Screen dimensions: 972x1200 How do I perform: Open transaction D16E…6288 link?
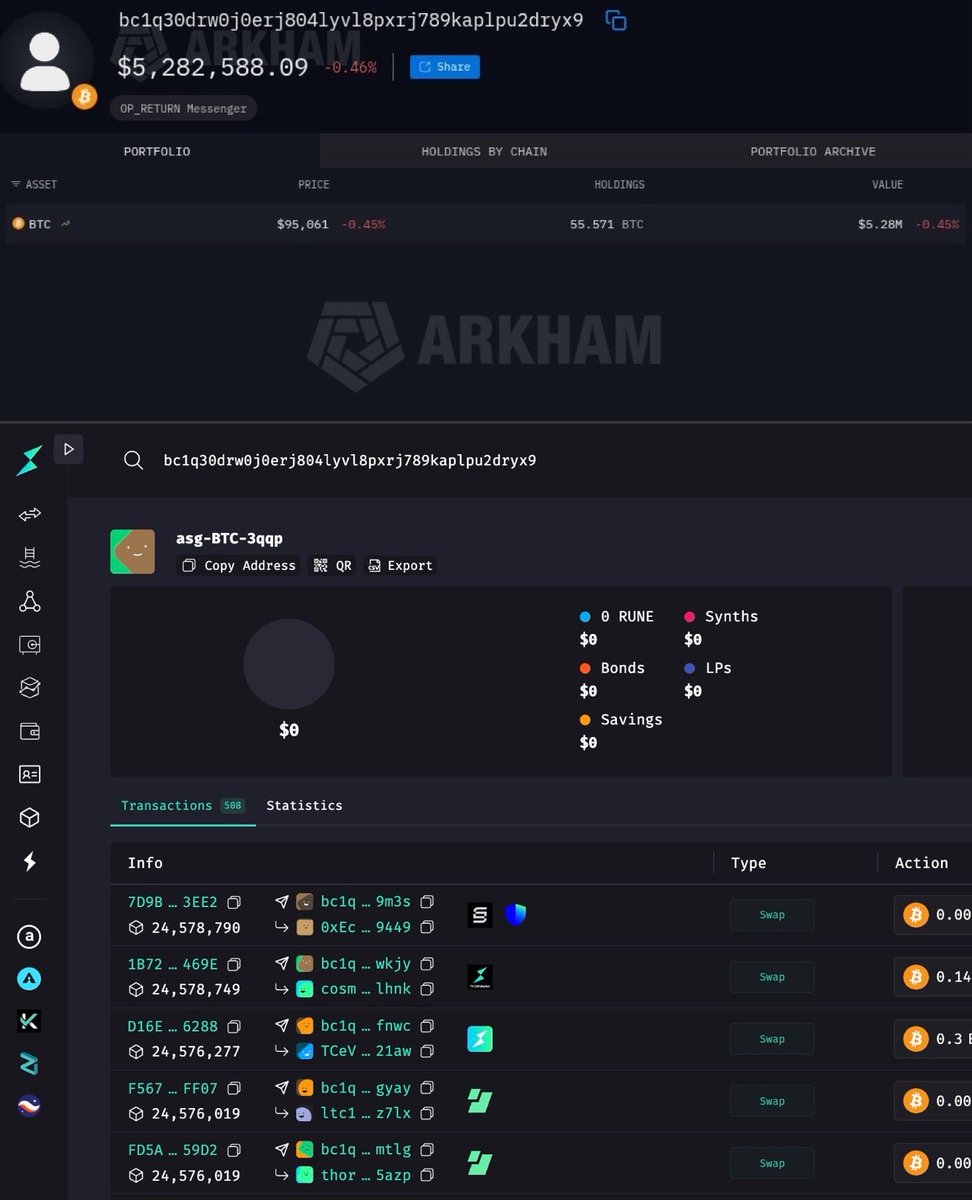click(173, 1026)
